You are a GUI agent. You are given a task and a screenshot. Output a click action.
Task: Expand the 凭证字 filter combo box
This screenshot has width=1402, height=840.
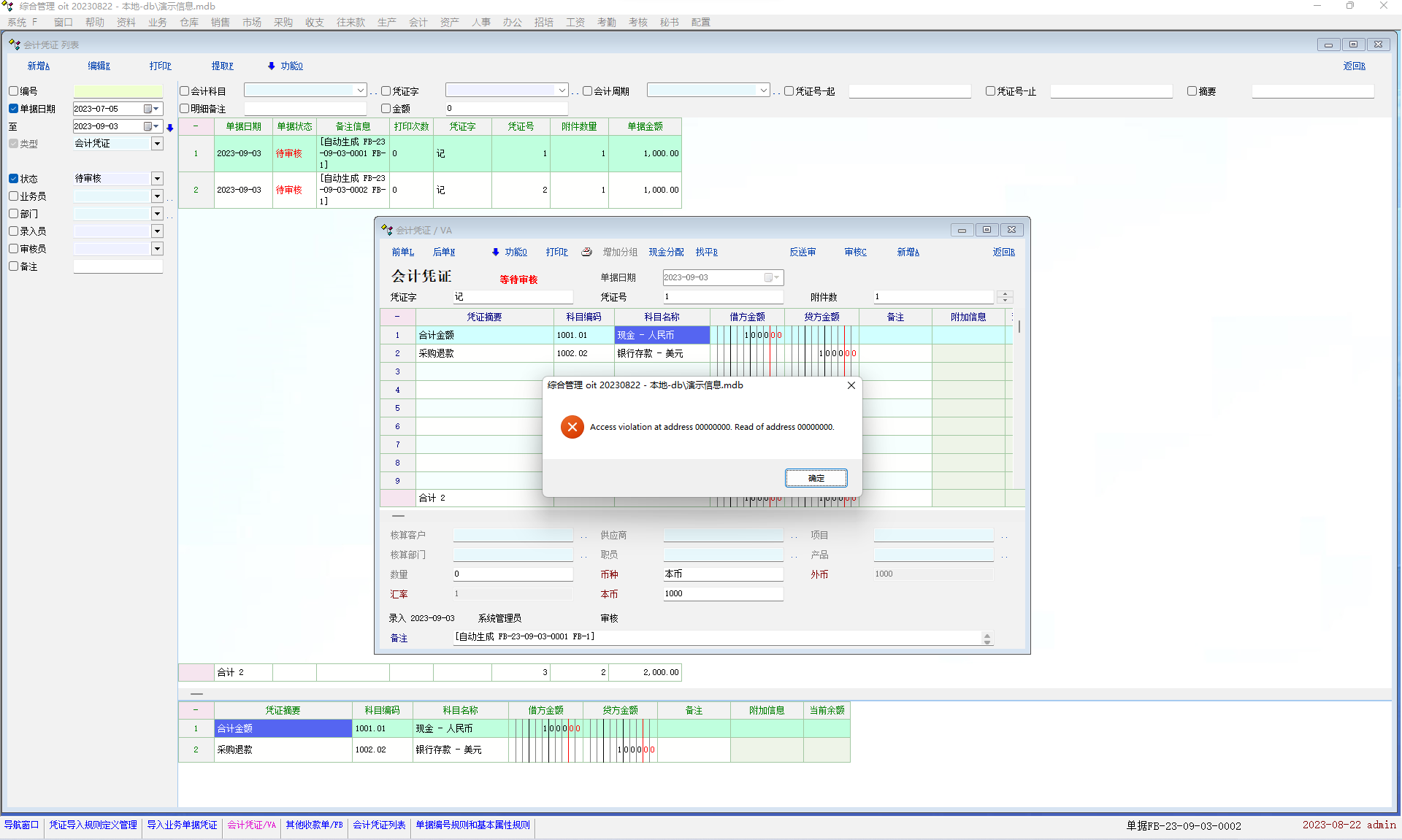coord(562,90)
